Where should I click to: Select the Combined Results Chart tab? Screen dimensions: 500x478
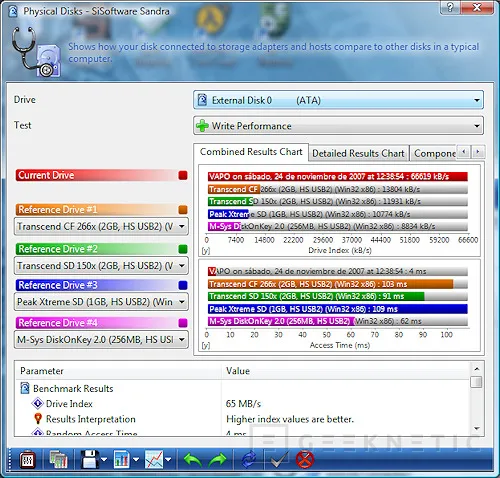251,152
